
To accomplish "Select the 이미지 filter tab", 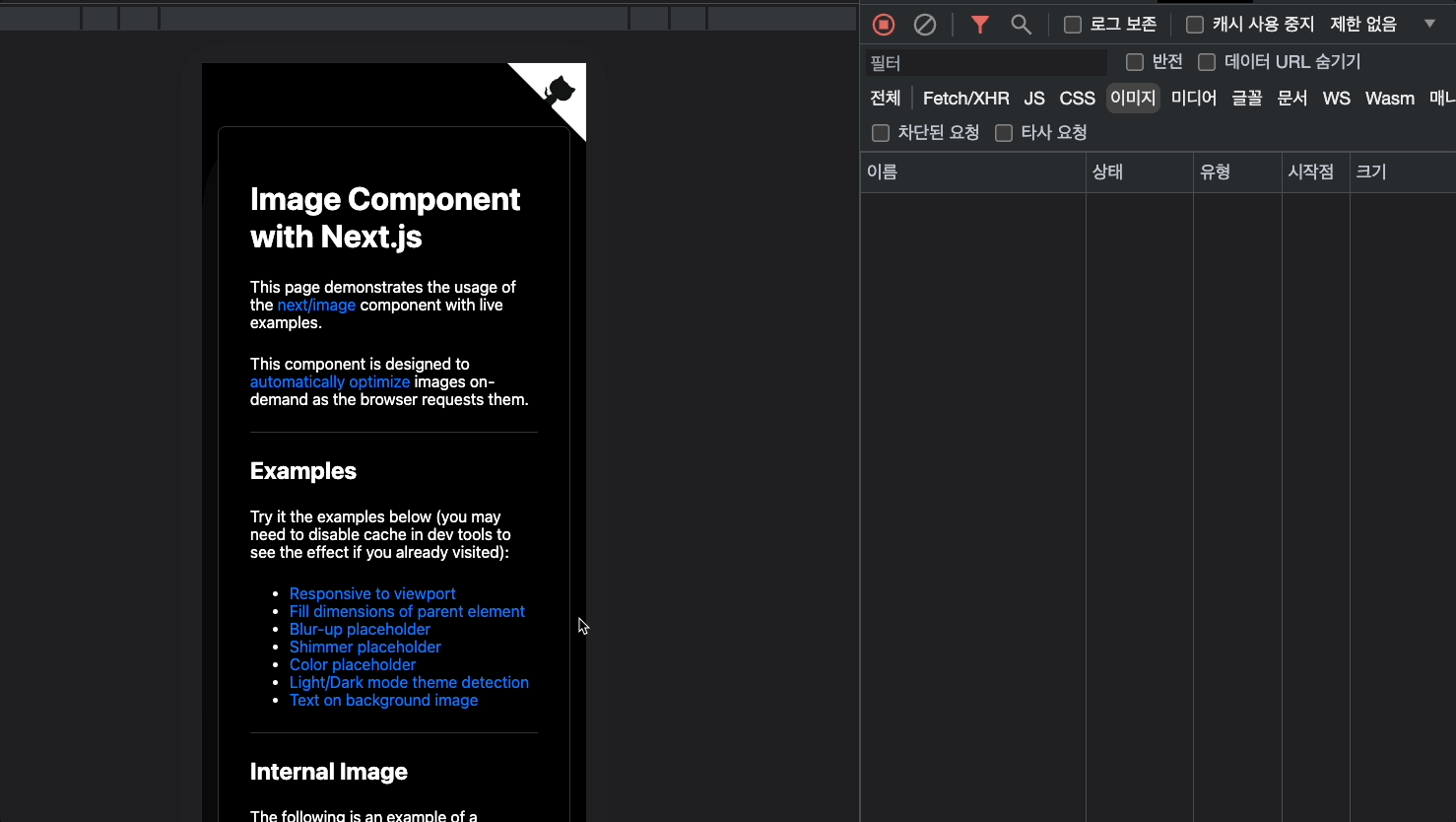I will click(x=1133, y=98).
